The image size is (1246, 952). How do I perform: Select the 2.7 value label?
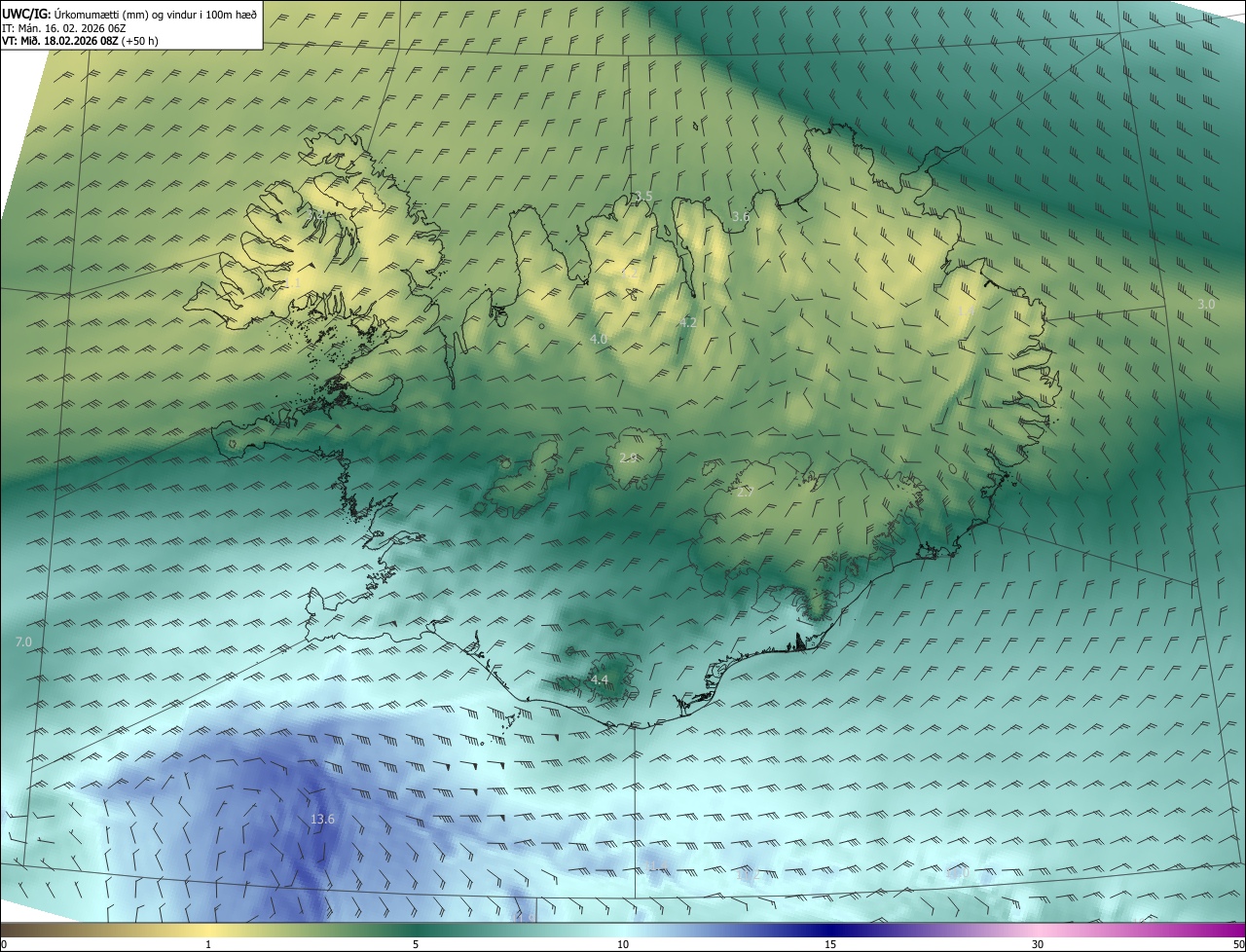pyautogui.click(x=746, y=493)
